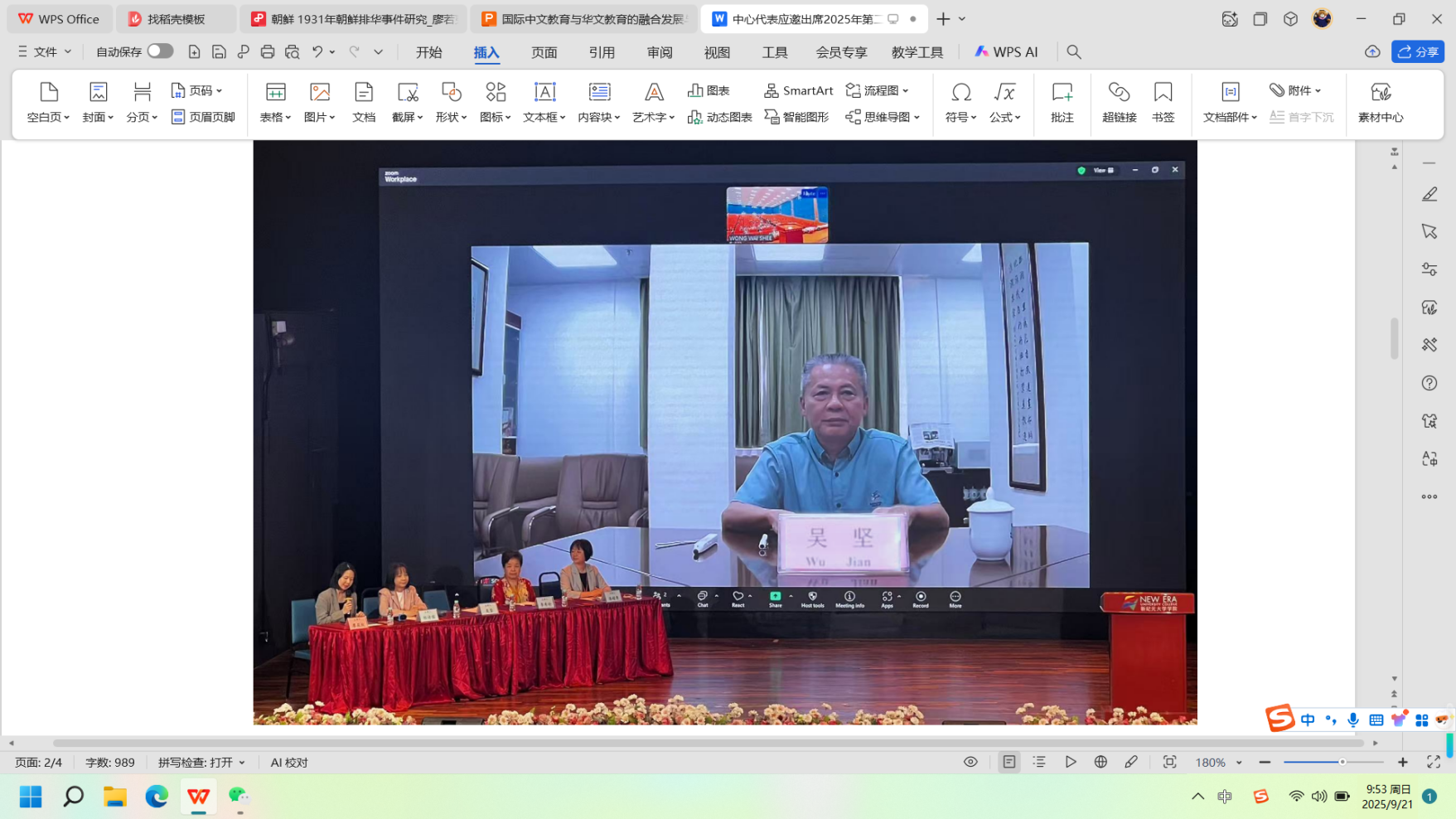Image resolution: width=1456 pixels, height=819 pixels.
Task: Open the 文件 (File) menu
Action: [x=45, y=51]
